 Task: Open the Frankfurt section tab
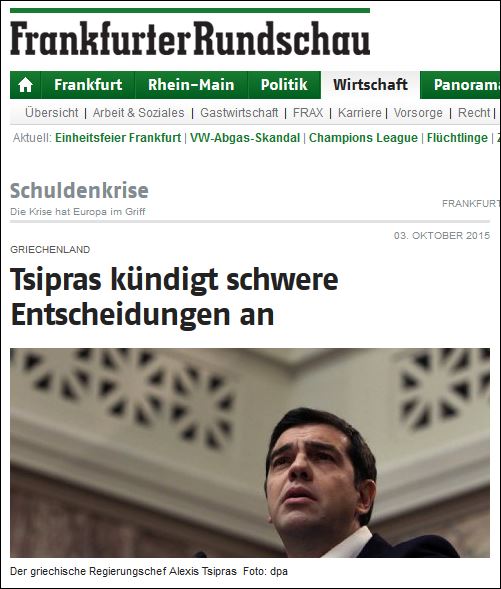click(x=88, y=85)
